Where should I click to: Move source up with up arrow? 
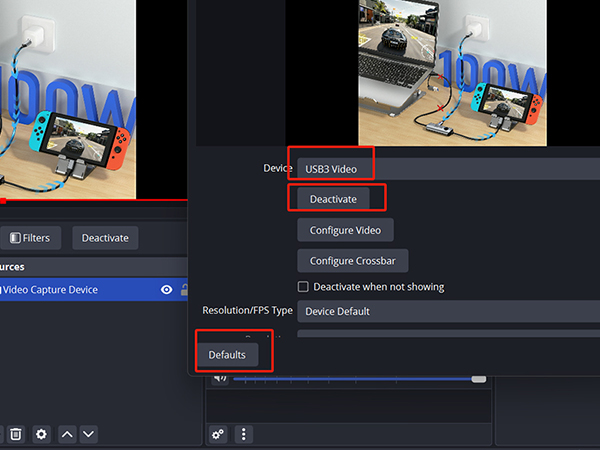point(67,434)
